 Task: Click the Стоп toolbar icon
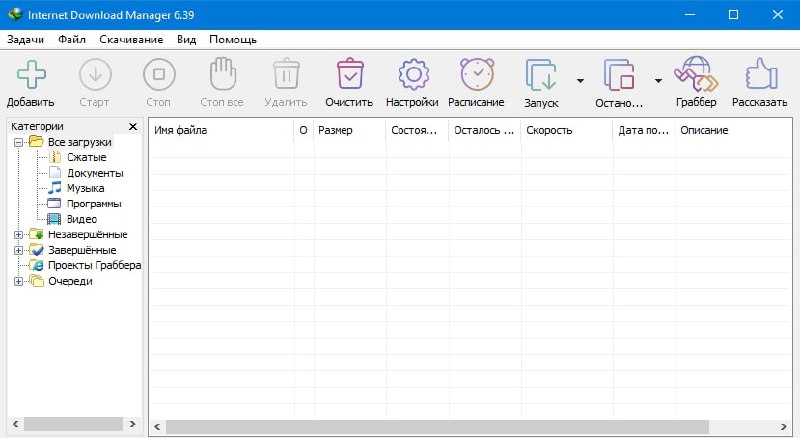tap(159, 75)
